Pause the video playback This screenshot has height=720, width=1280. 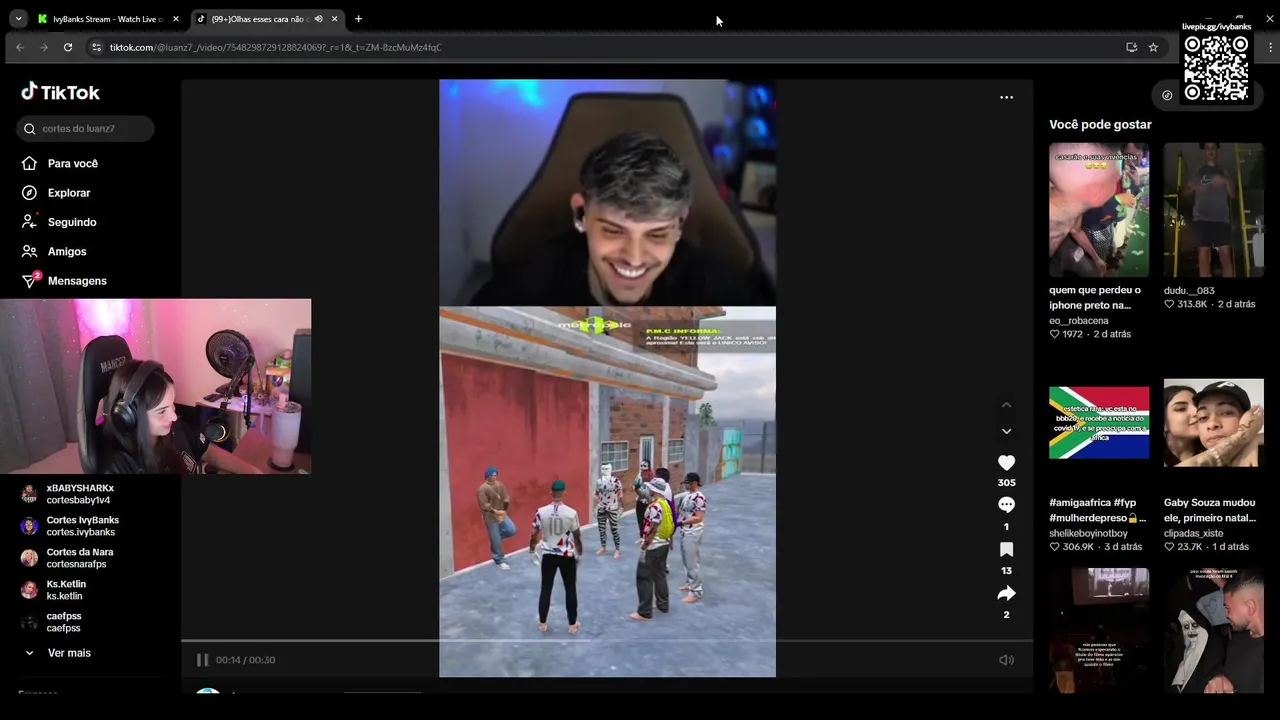point(202,660)
